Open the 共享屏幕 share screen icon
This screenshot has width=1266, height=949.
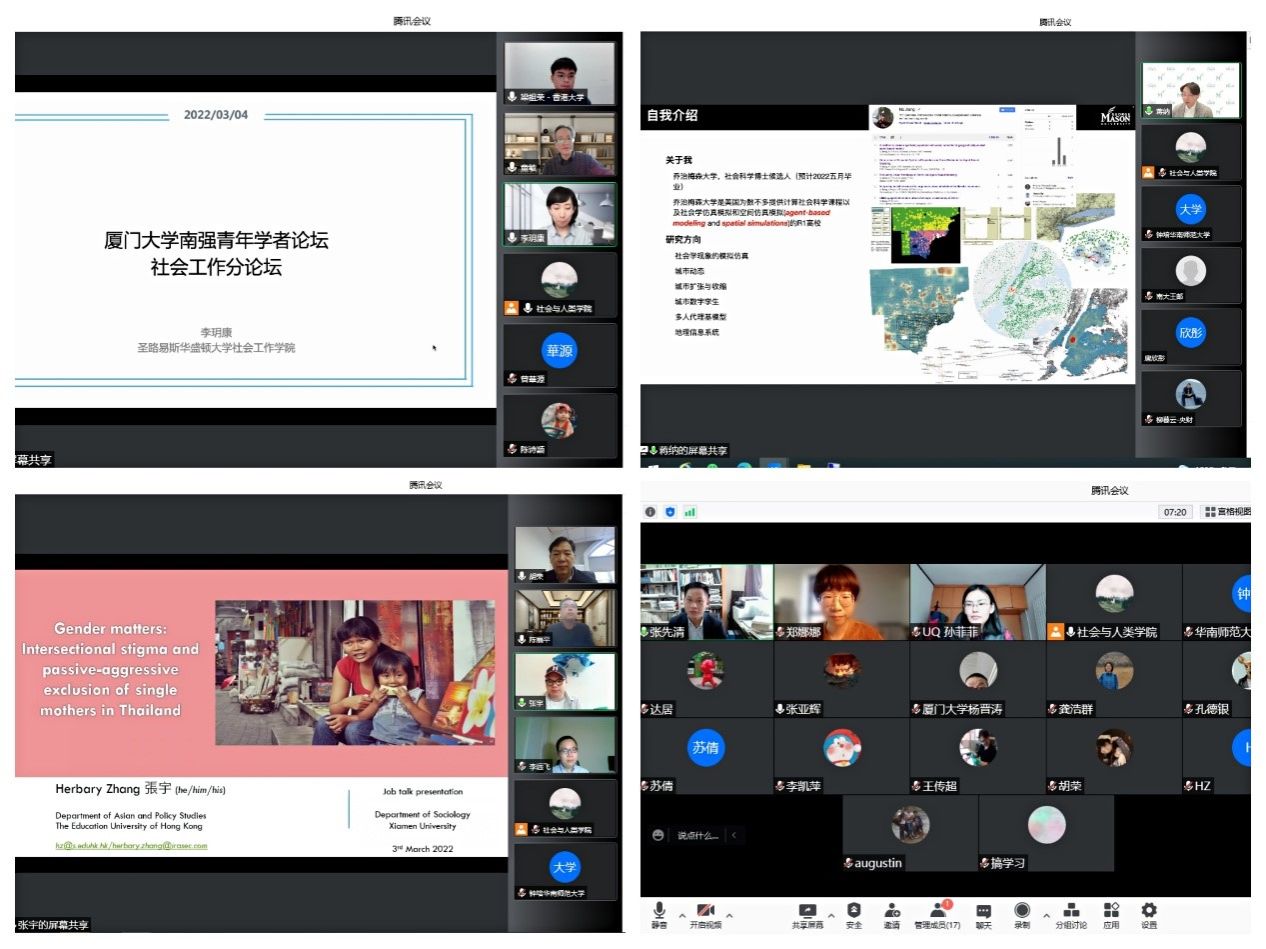[x=807, y=912]
